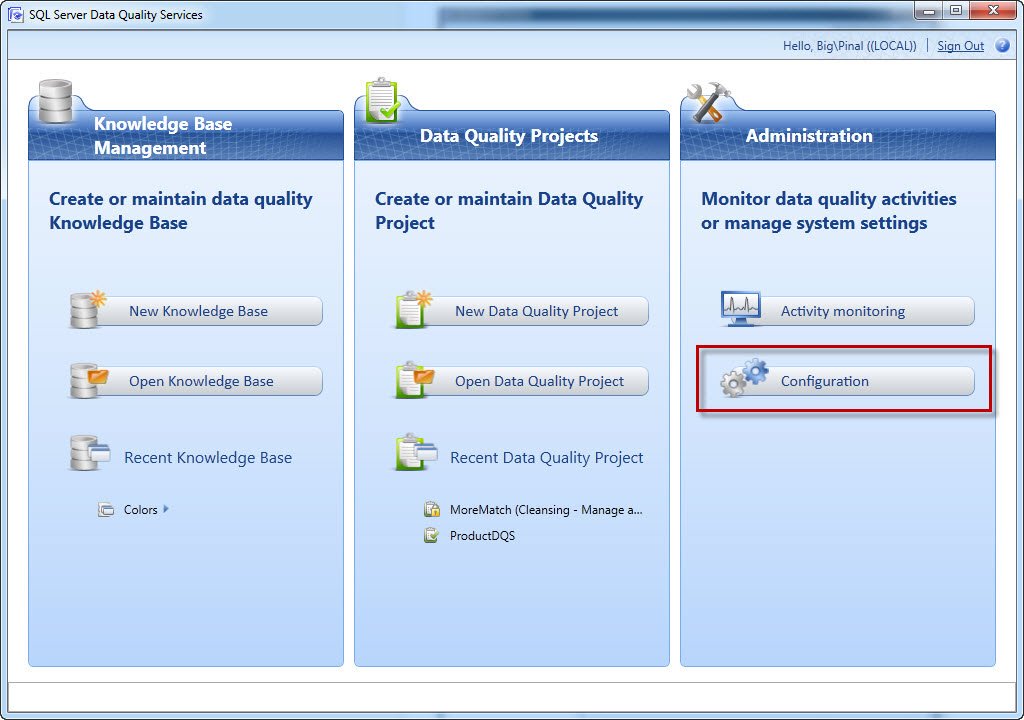This screenshot has height=720, width=1024.
Task: Click the Recent Data Quality Project clipboard icon
Action: 416,452
